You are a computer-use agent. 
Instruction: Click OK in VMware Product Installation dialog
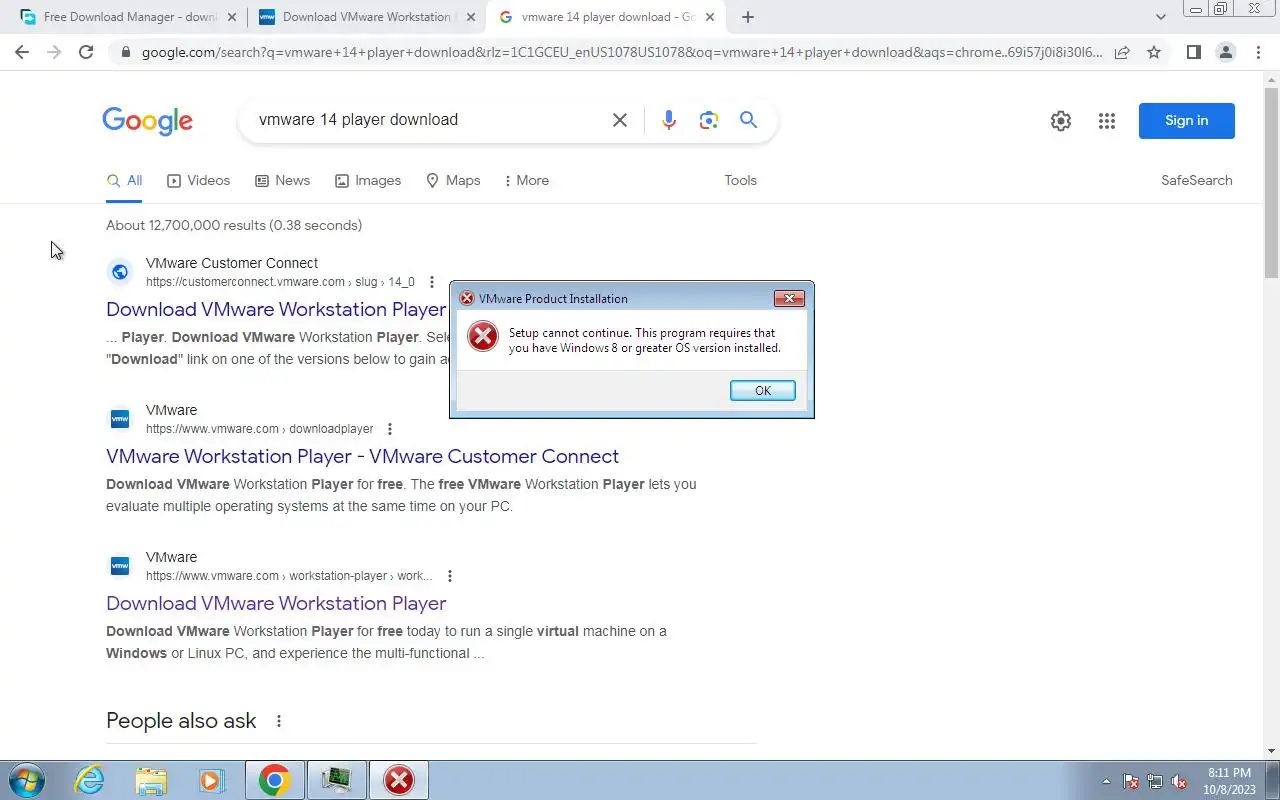tap(762, 391)
